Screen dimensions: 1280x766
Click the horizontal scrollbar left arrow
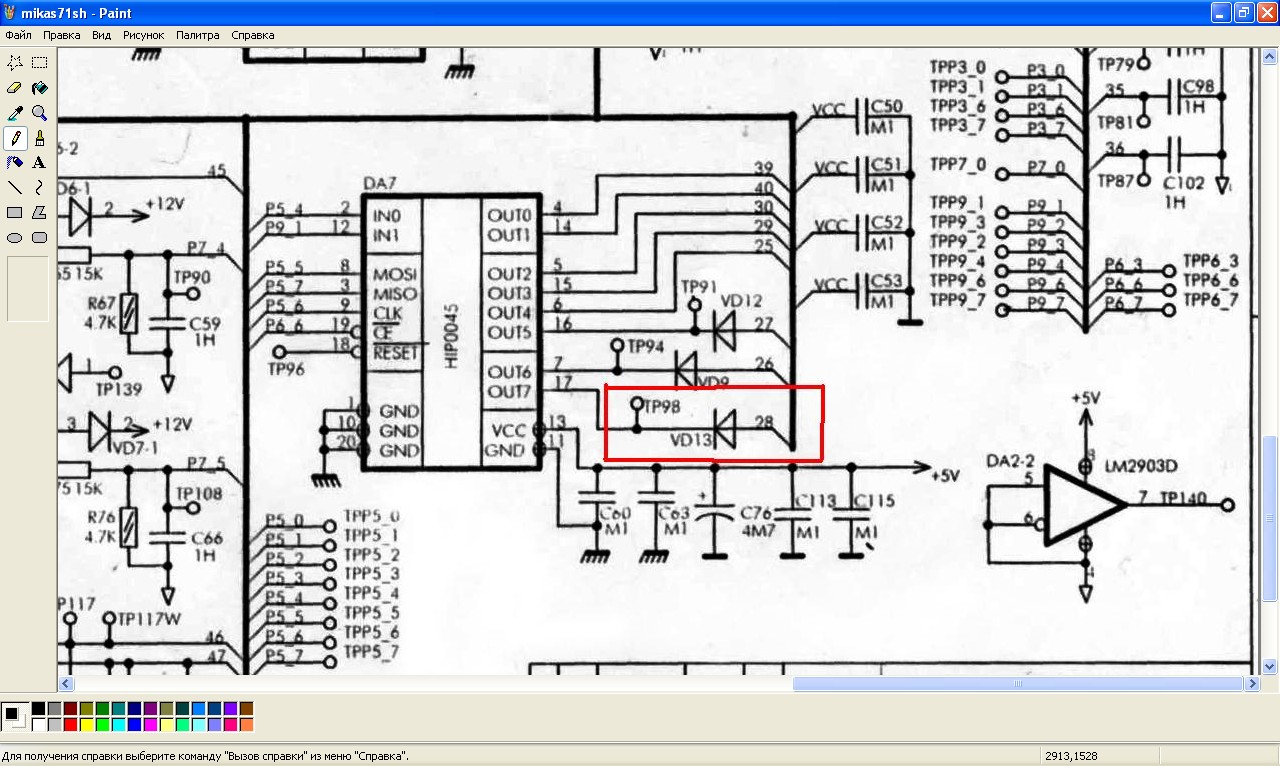pos(65,684)
